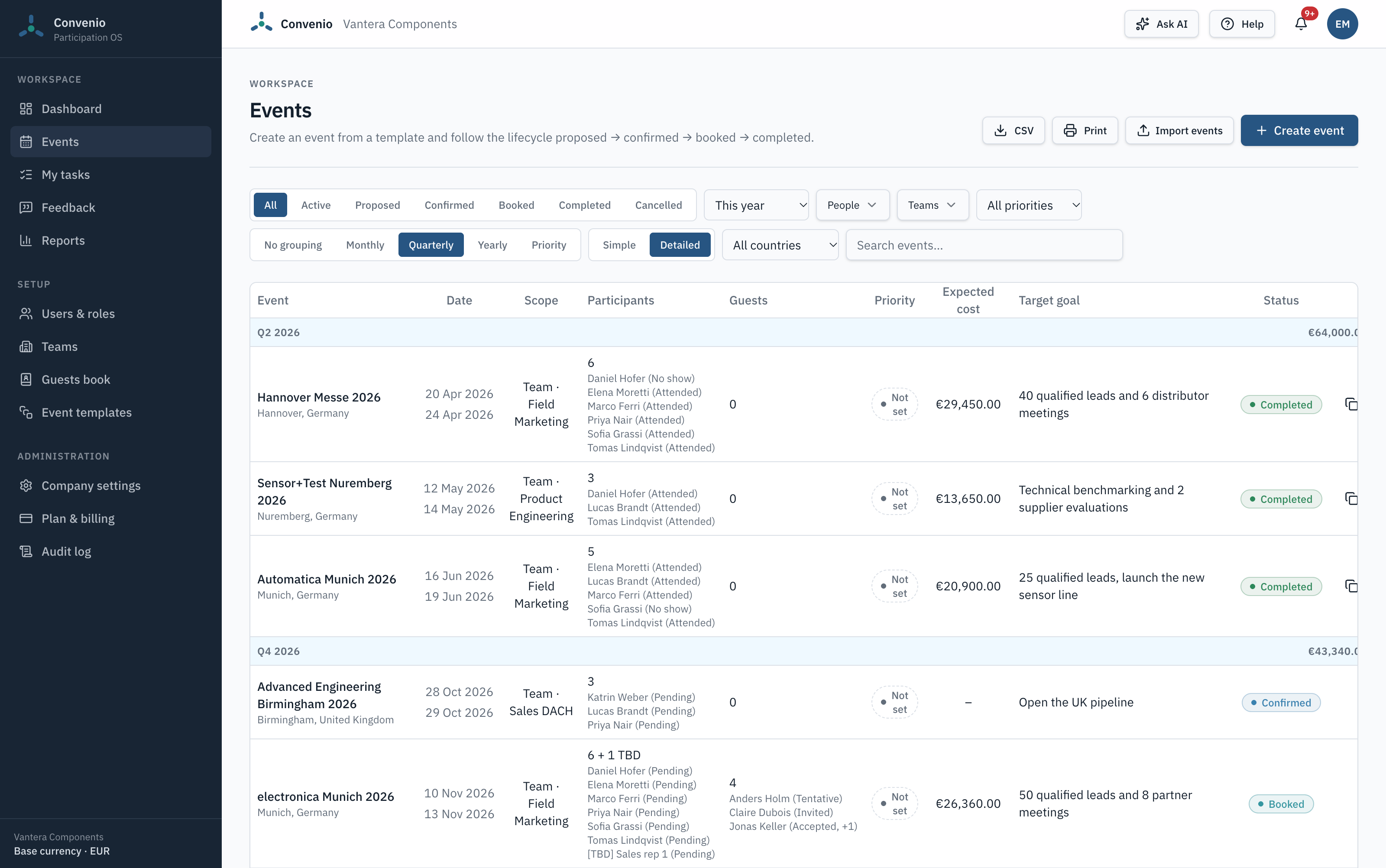
Task: Click the Create event button
Action: point(1299,130)
